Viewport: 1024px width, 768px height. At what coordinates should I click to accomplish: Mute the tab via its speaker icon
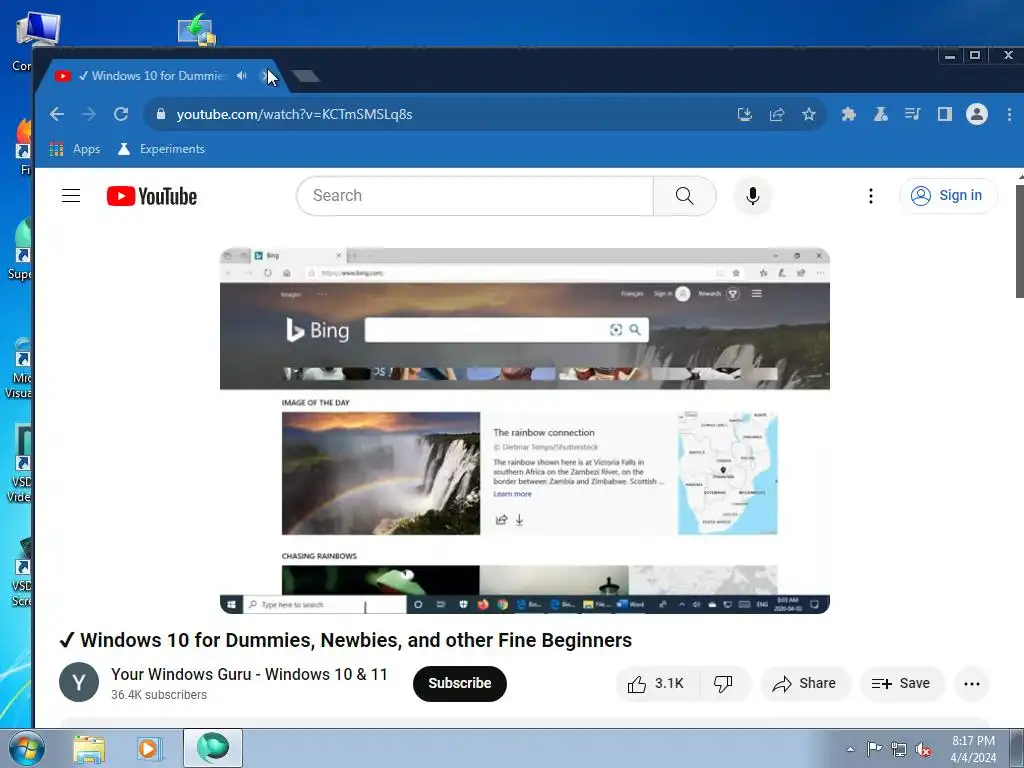tap(242, 76)
